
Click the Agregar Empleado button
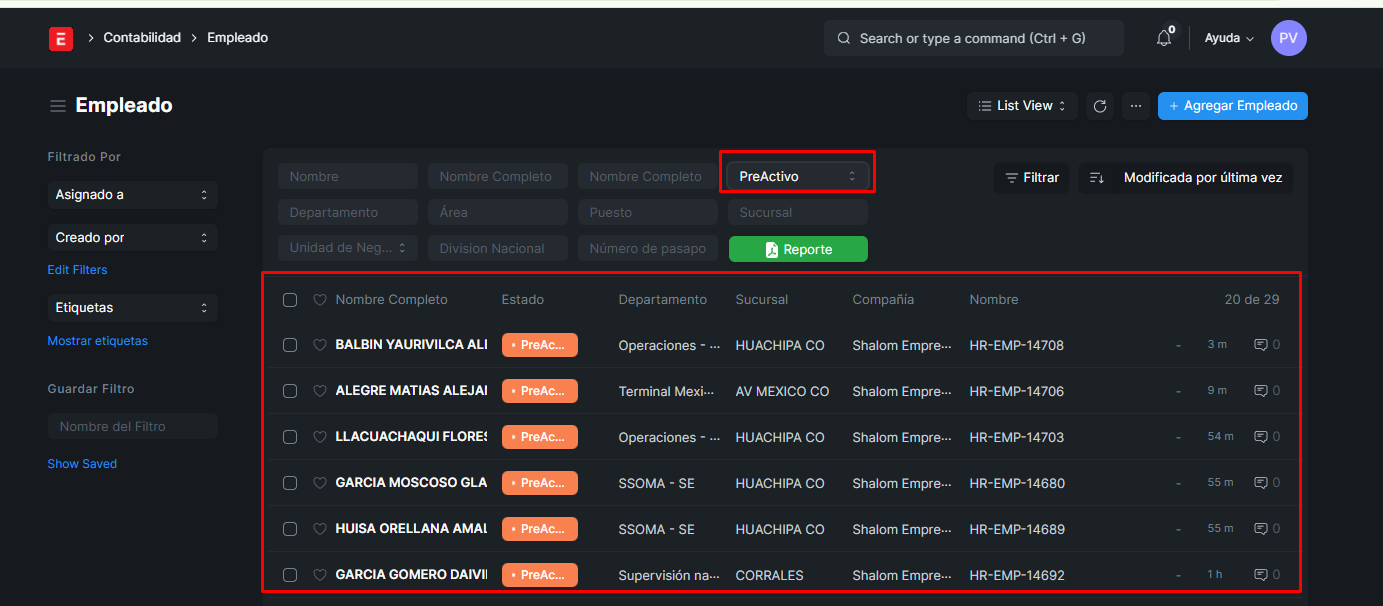pos(1232,106)
